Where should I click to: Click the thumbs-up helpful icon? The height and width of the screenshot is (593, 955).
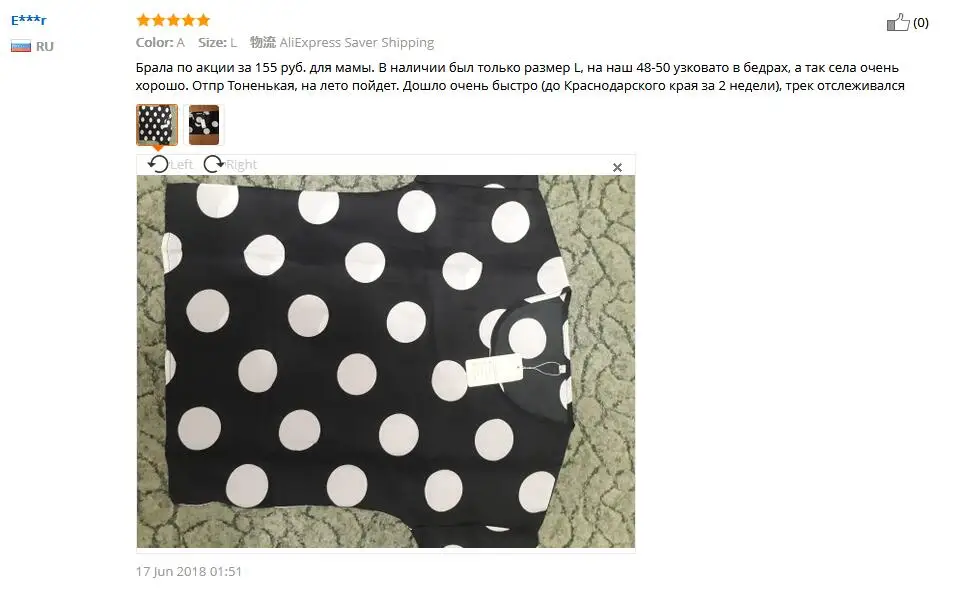tap(898, 23)
